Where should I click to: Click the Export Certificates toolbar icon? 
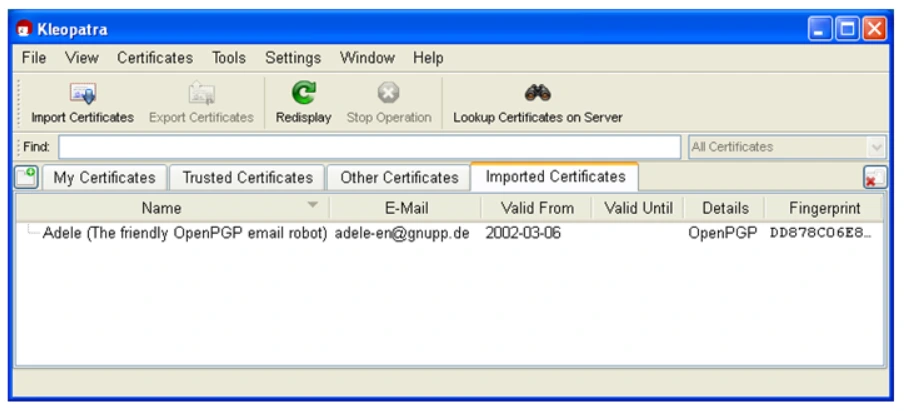202,94
